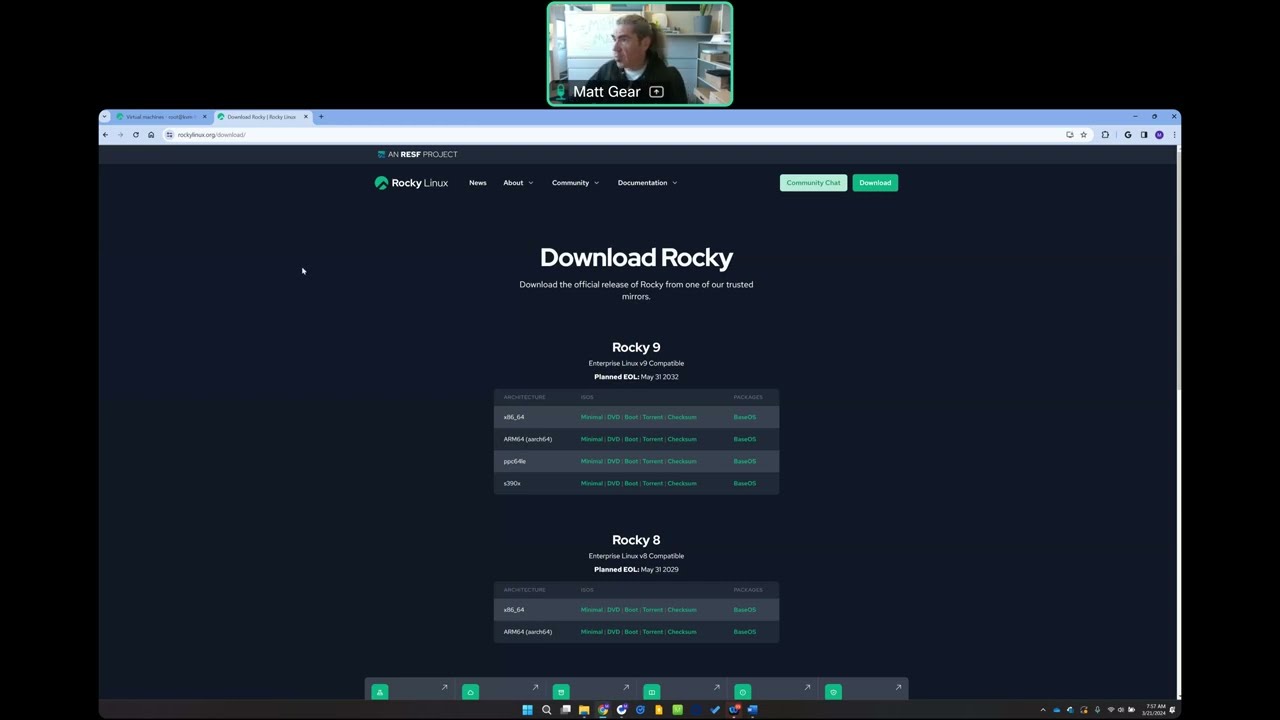The image size is (1280, 720).
Task: Click the Matt Gear webcam thumbnail
Action: click(x=640, y=54)
